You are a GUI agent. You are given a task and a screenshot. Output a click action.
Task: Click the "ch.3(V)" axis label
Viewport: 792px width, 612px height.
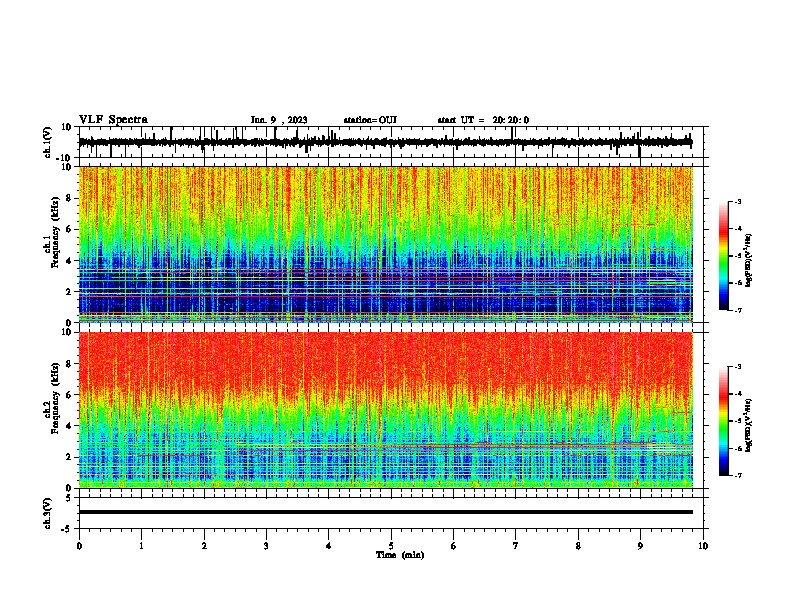(x=48, y=513)
